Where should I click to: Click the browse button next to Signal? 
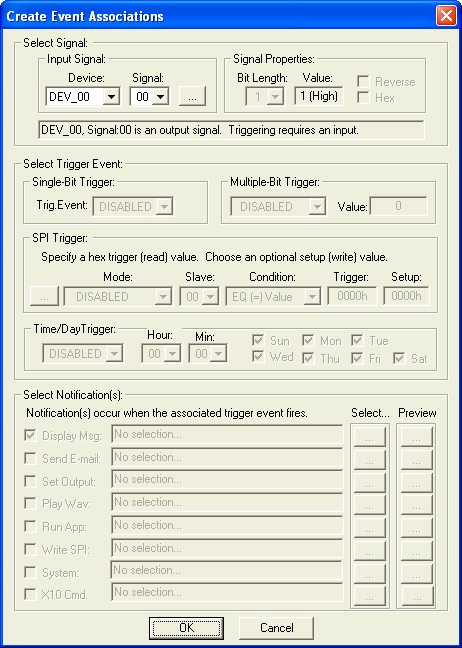(x=192, y=97)
